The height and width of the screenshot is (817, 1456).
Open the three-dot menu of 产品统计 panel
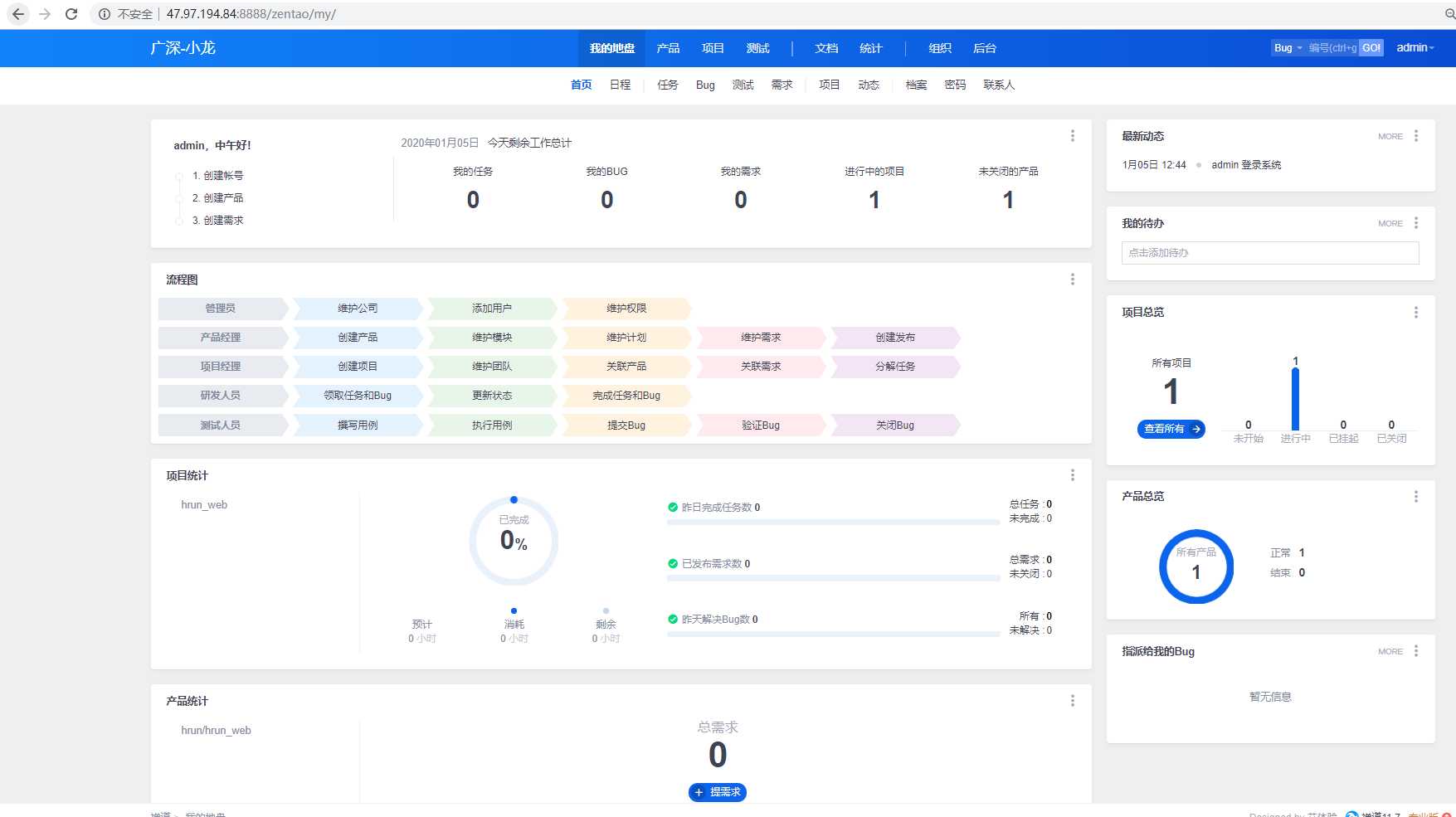click(x=1073, y=701)
